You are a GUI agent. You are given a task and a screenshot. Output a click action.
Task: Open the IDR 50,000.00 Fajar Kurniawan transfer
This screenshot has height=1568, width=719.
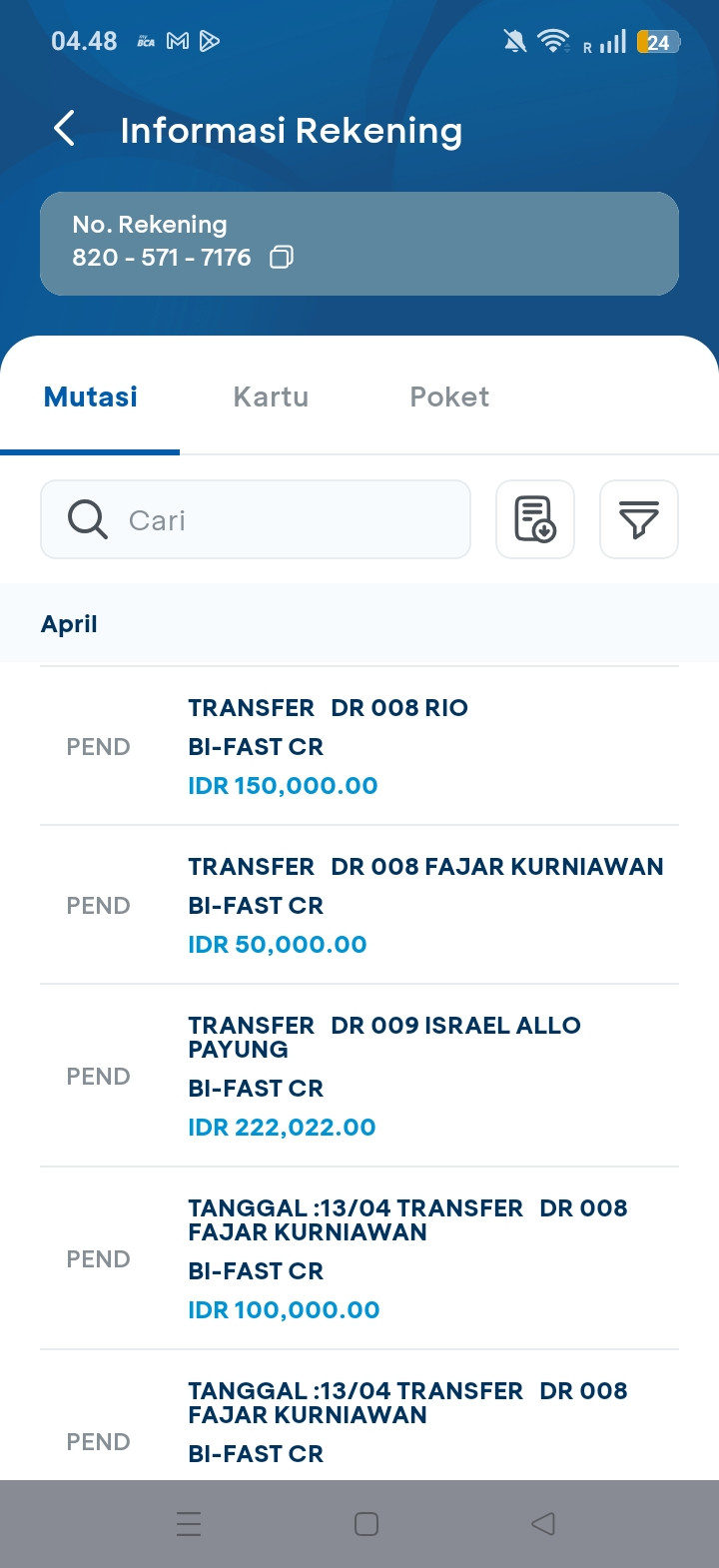click(x=359, y=905)
